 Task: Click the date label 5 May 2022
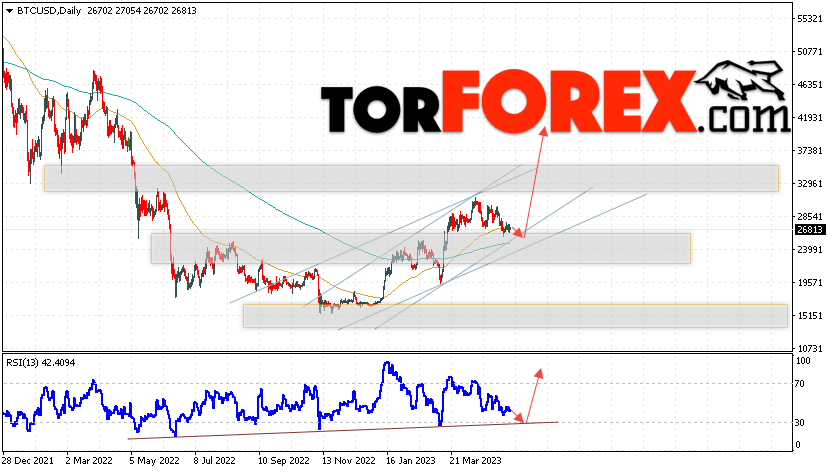point(155,460)
